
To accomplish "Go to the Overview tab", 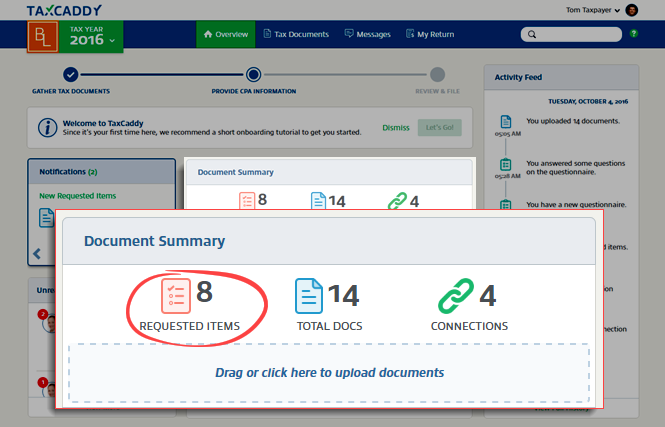I will (x=226, y=34).
